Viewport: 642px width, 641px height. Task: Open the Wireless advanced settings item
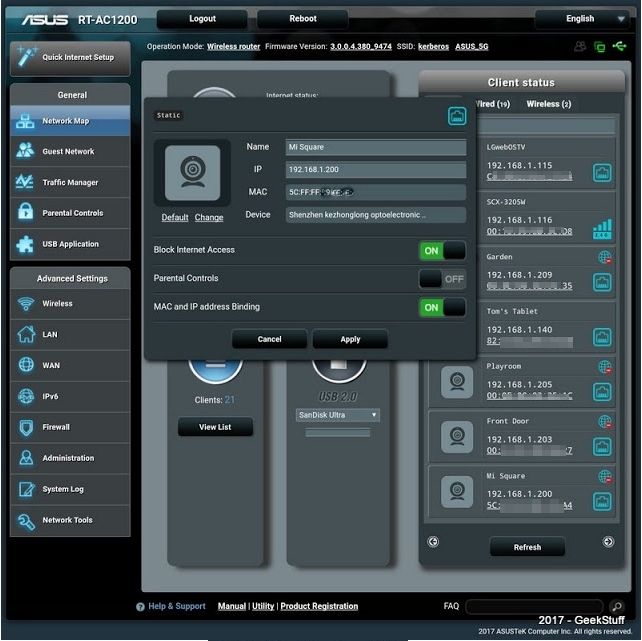point(70,304)
